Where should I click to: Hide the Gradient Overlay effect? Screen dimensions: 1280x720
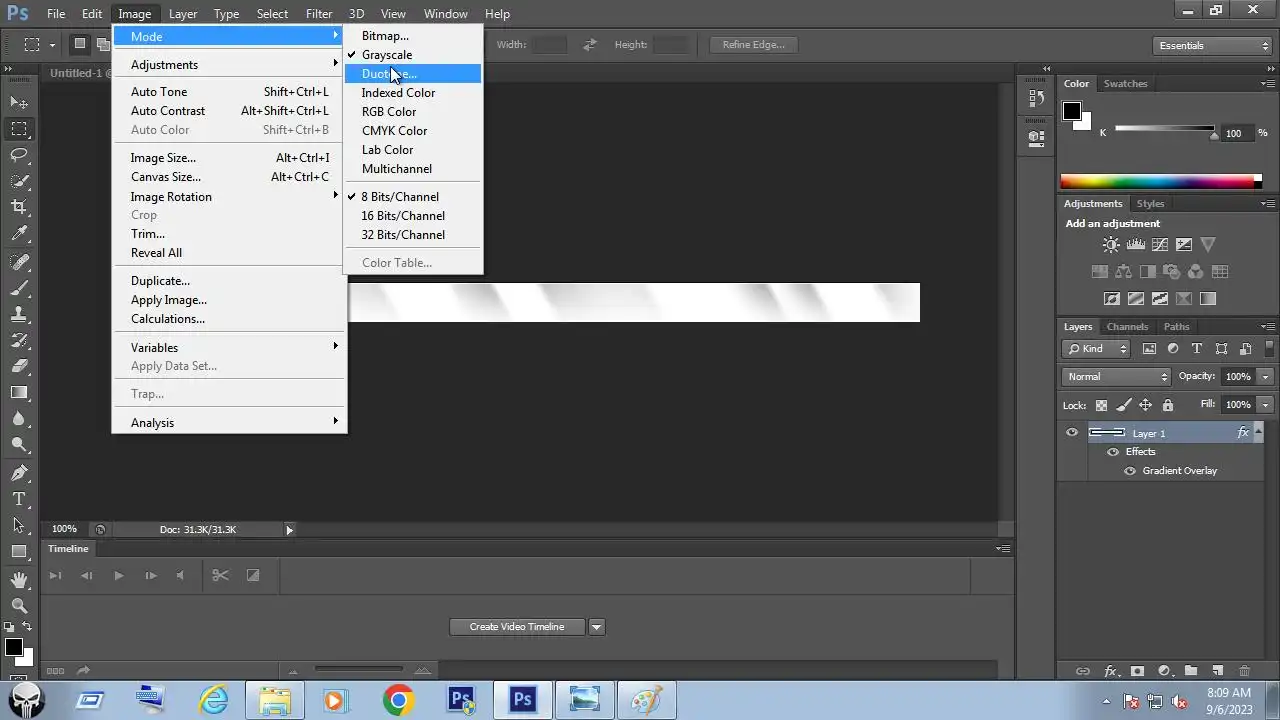pos(1130,471)
